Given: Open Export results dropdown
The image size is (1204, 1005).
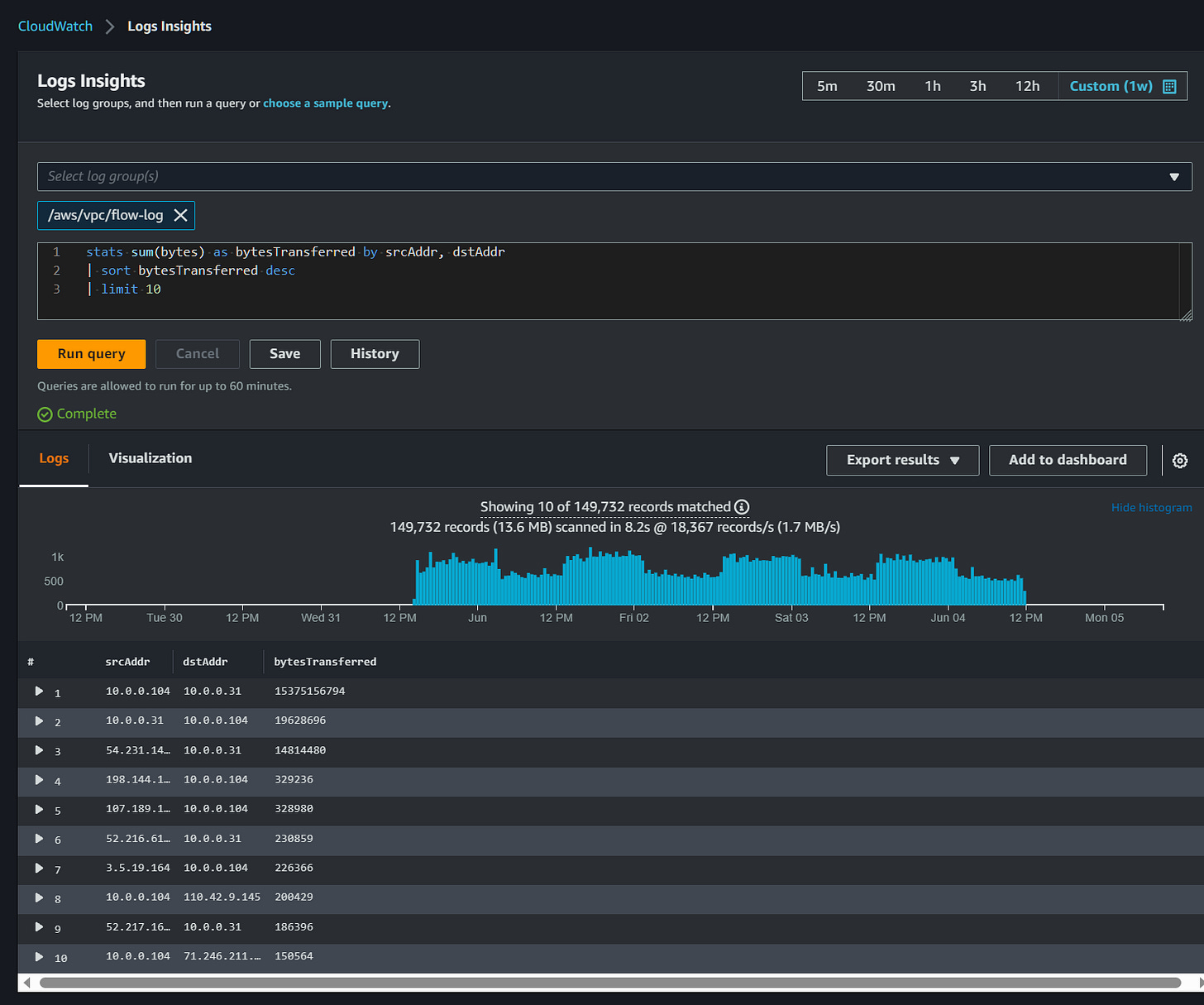Looking at the screenshot, I should point(902,460).
